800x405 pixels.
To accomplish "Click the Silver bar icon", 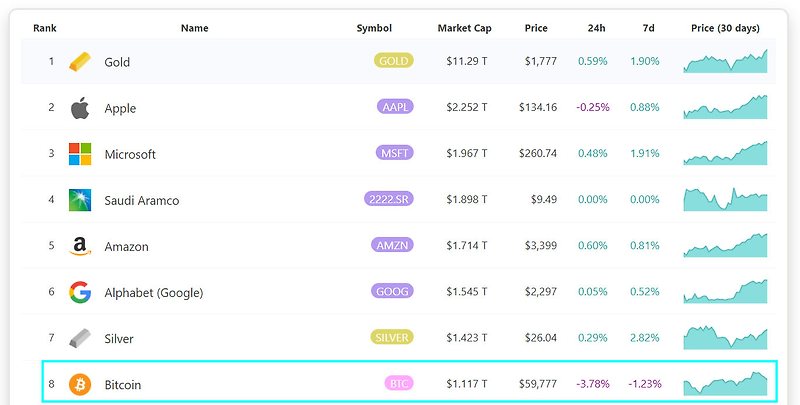I will click(x=80, y=338).
